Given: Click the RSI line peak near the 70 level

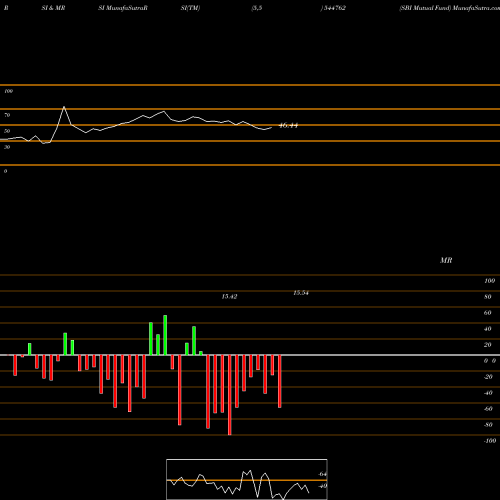Looking at the screenshot, I should pyautogui.click(x=64, y=107).
